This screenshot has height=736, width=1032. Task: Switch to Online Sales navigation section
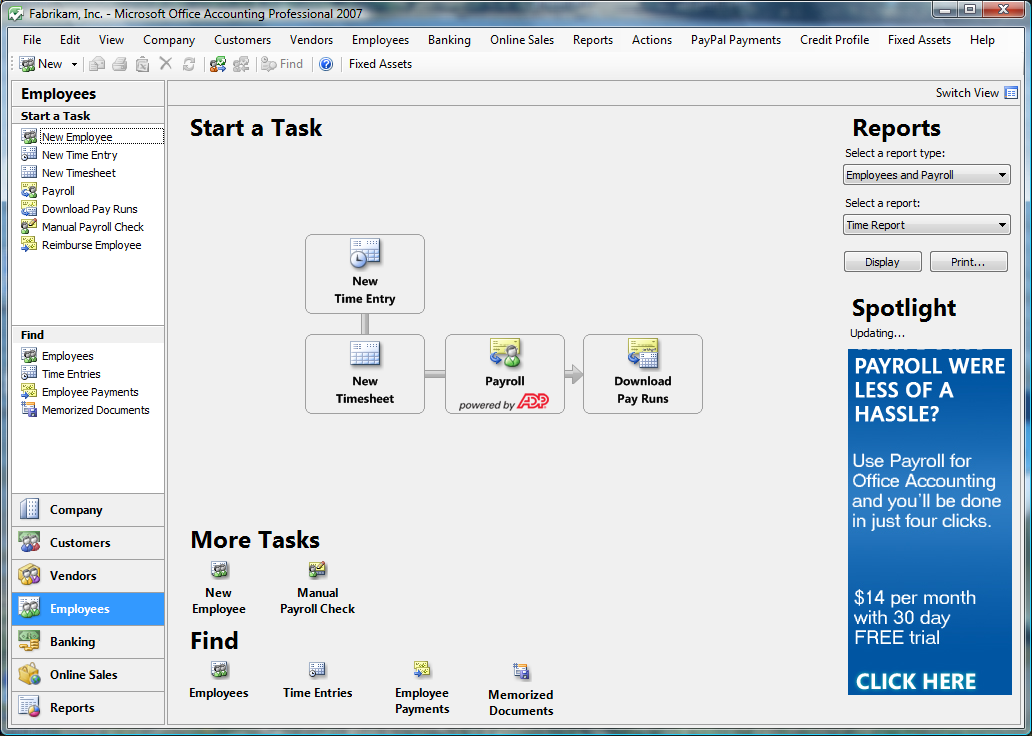point(88,675)
